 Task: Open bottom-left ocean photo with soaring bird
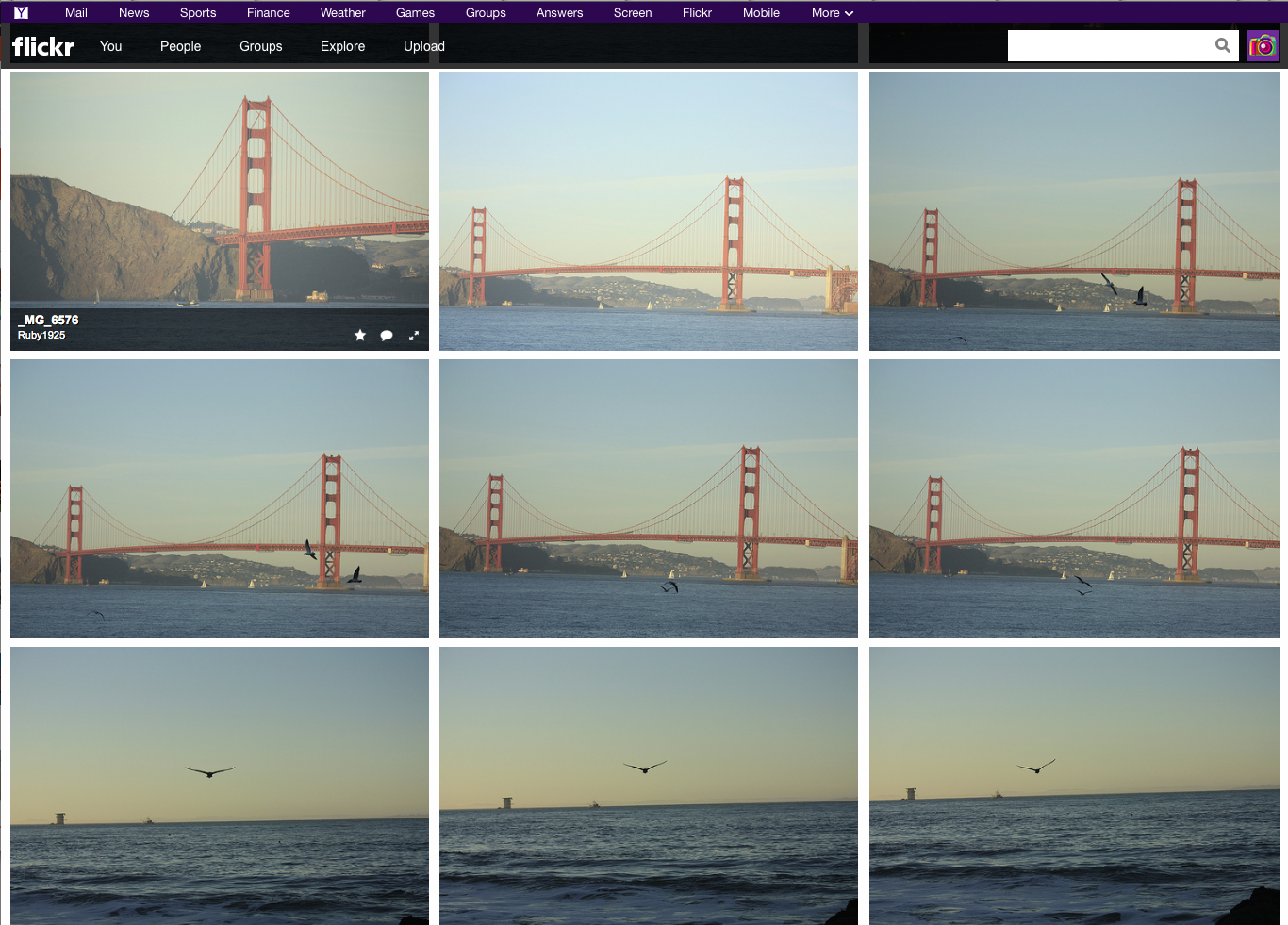[220, 785]
